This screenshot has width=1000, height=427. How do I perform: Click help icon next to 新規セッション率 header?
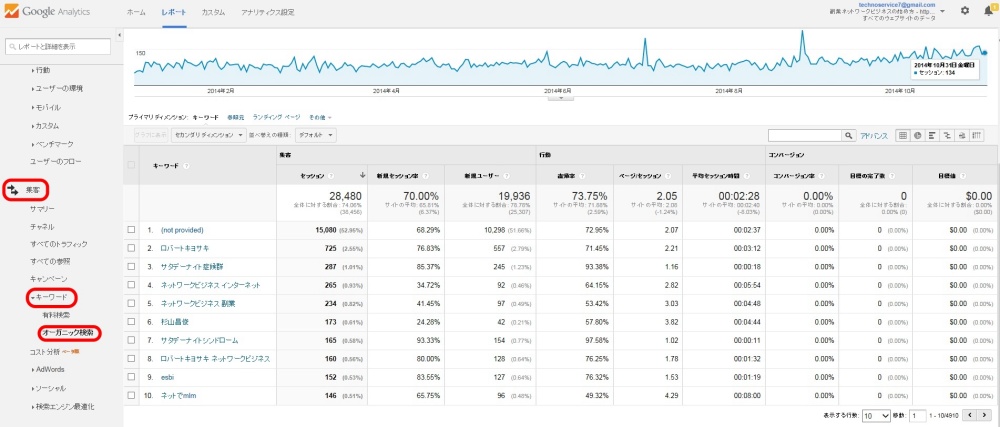pos(425,175)
